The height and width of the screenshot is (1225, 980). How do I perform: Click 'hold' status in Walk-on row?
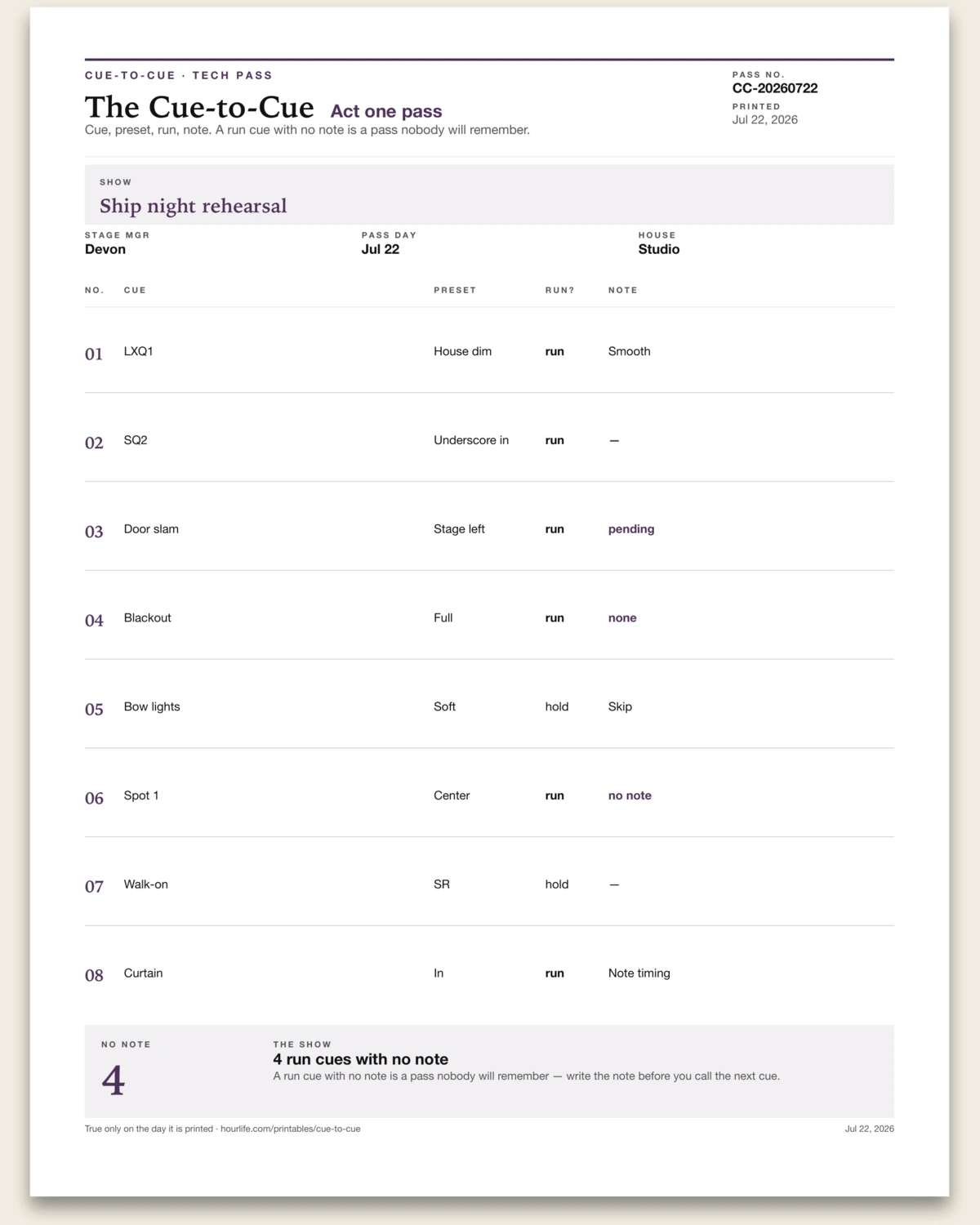557,884
